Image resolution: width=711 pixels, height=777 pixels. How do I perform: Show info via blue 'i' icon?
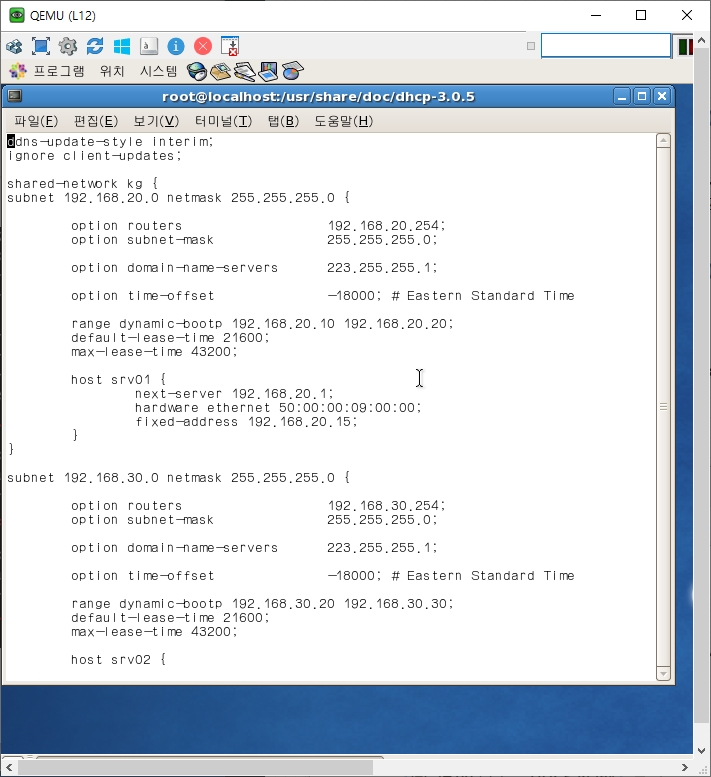pyautogui.click(x=176, y=47)
